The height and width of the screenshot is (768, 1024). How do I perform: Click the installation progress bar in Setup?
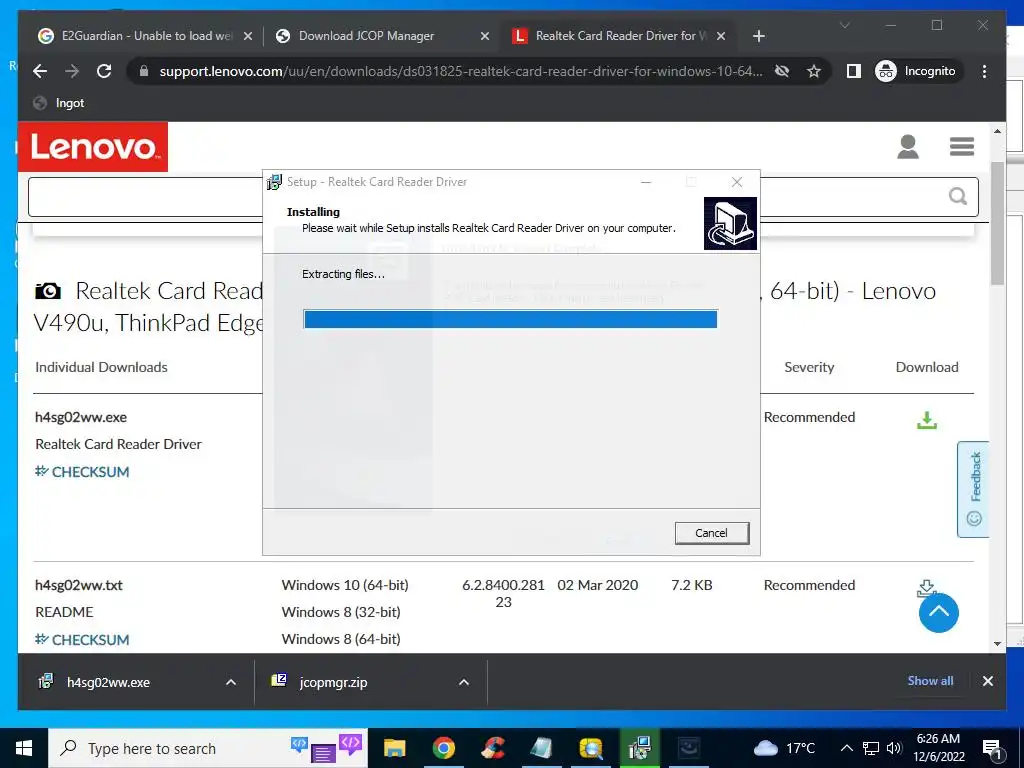pyautogui.click(x=510, y=319)
